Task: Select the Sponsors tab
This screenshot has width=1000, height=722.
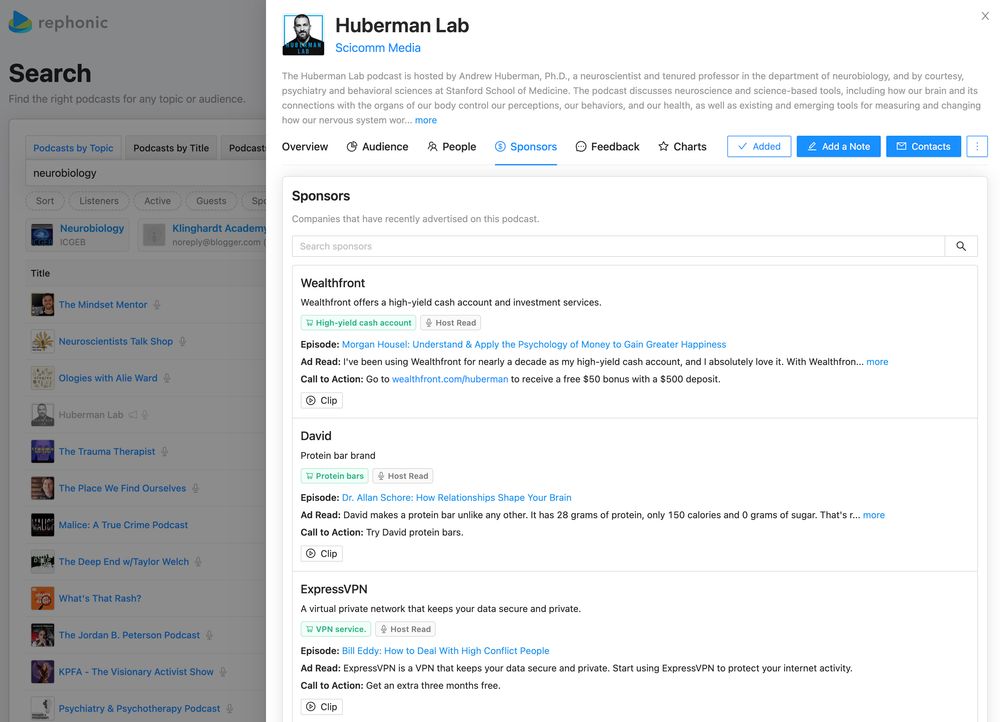Action: (526, 147)
